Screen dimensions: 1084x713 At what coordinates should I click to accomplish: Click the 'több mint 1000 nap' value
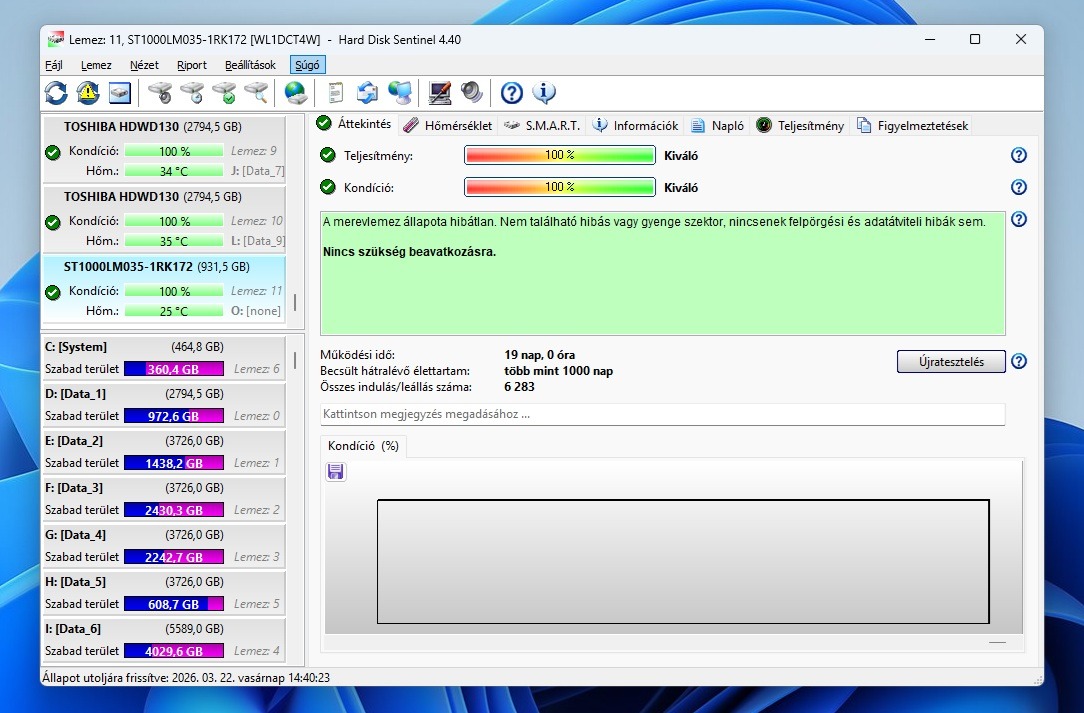click(558, 371)
